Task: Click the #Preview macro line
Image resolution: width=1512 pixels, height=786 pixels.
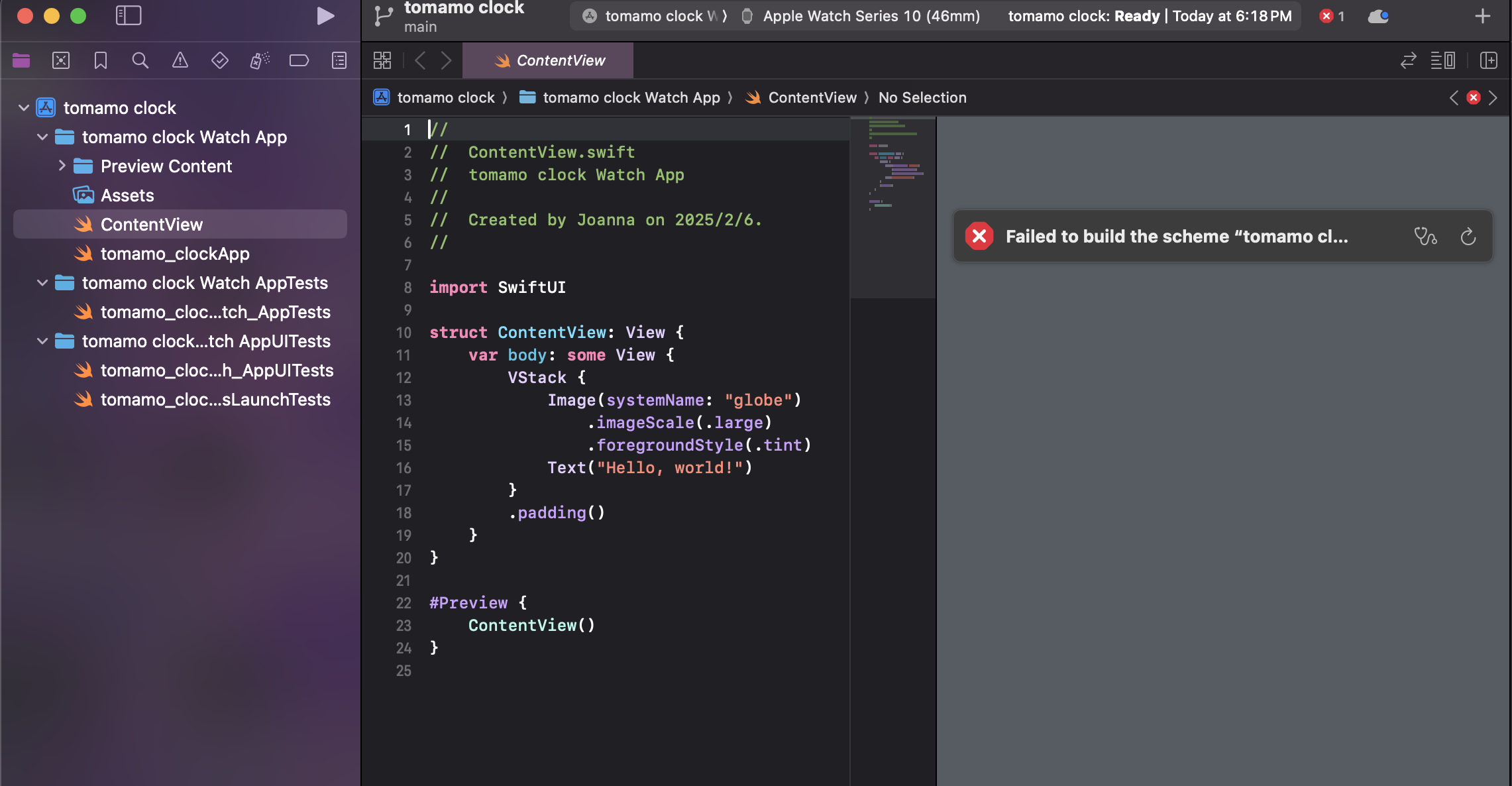Action: pyautogui.click(x=478, y=603)
